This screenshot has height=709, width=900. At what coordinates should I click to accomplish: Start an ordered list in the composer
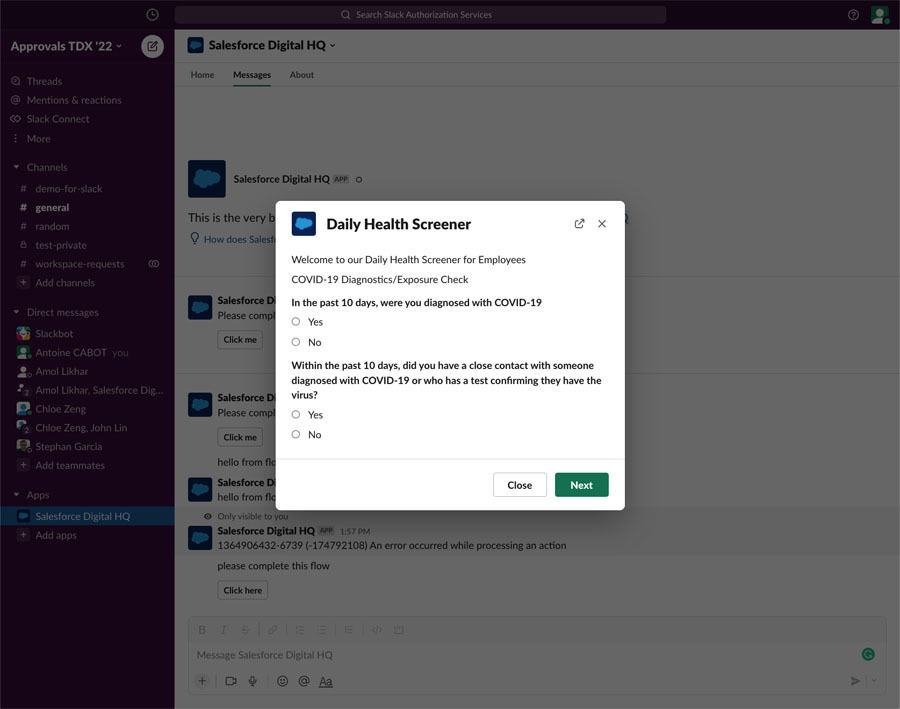click(x=300, y=630)
